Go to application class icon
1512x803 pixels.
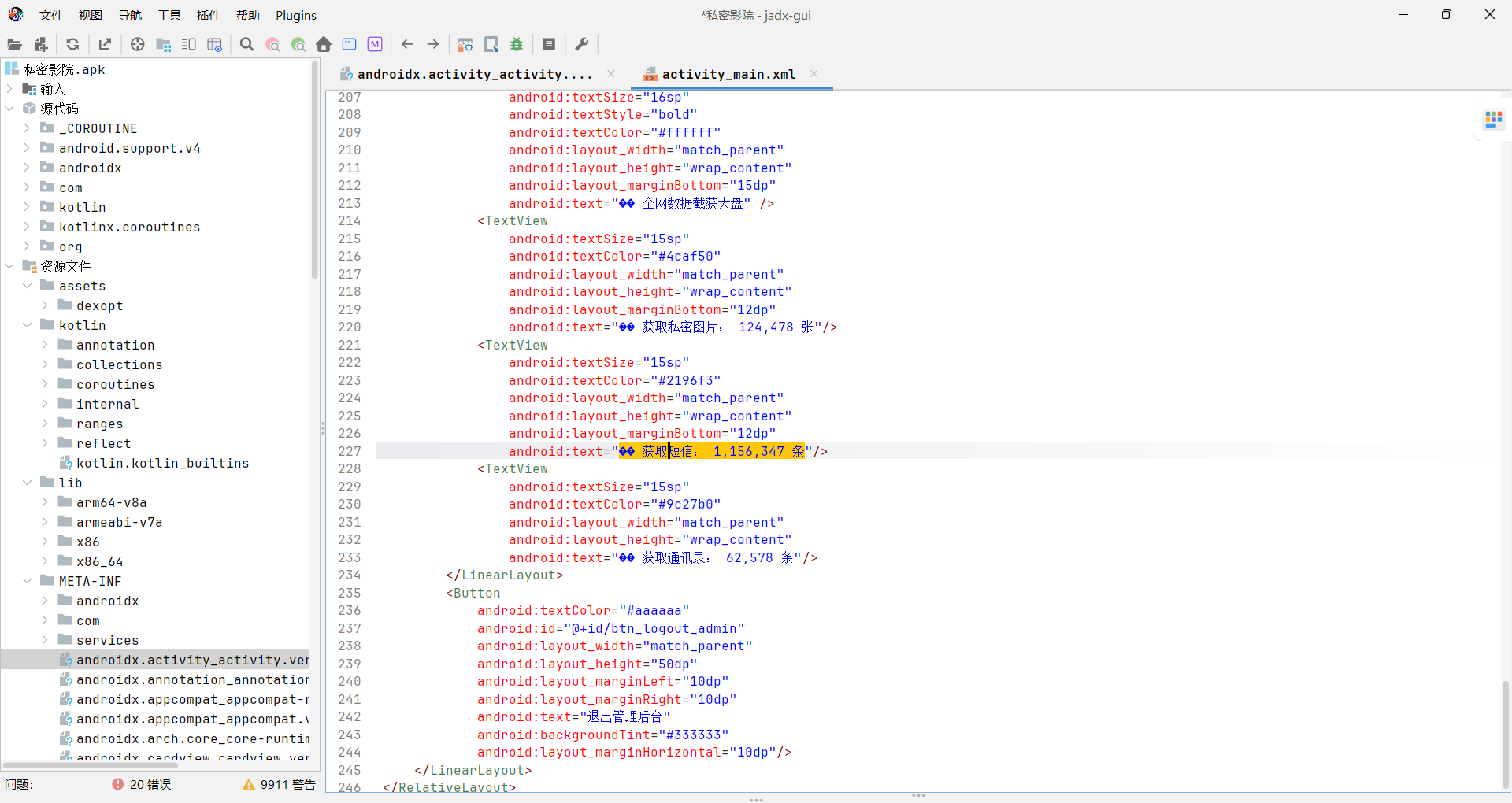tap(350, 45)
